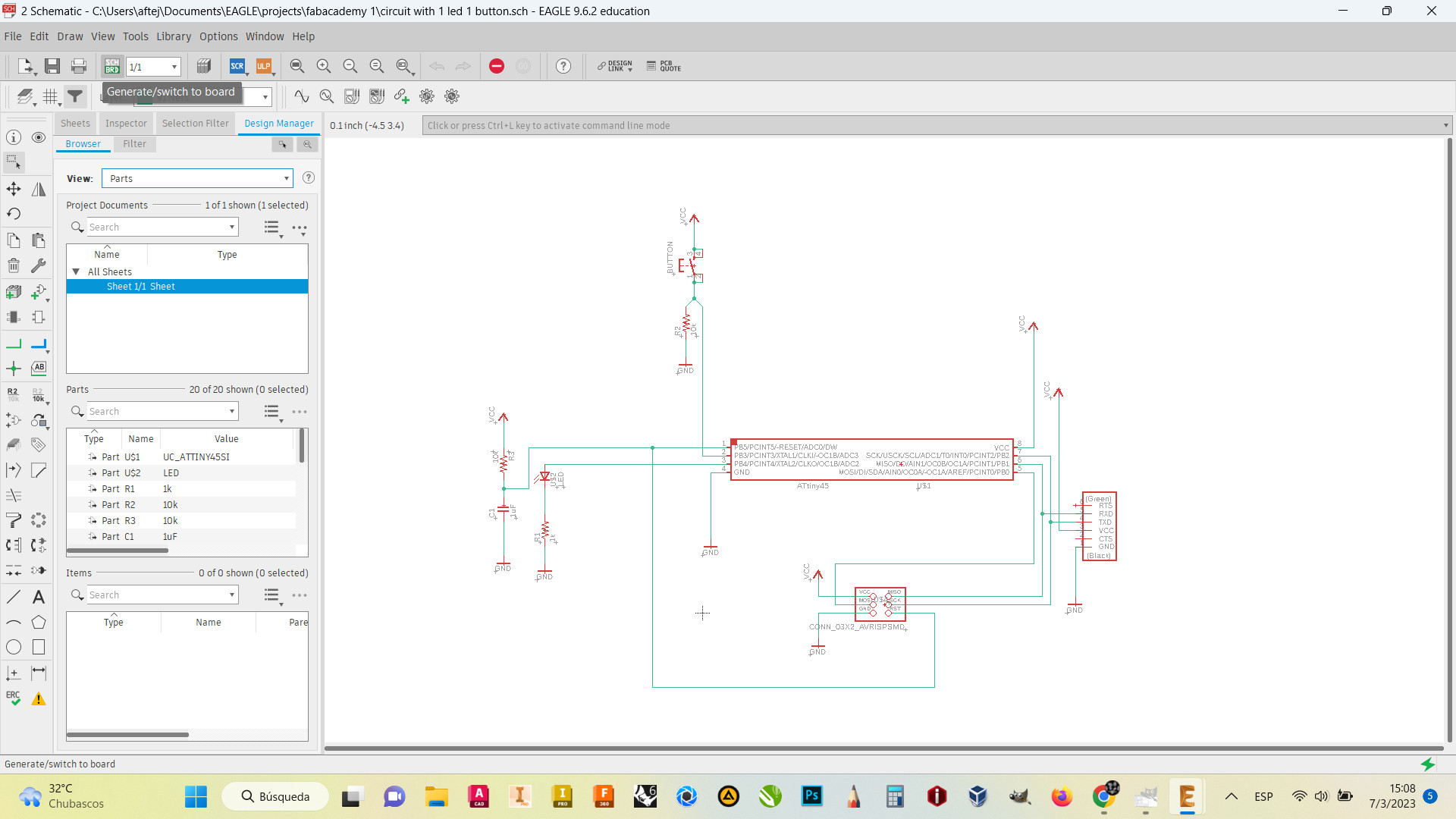Click the Stop command red icon

click(x=497, y=67)
